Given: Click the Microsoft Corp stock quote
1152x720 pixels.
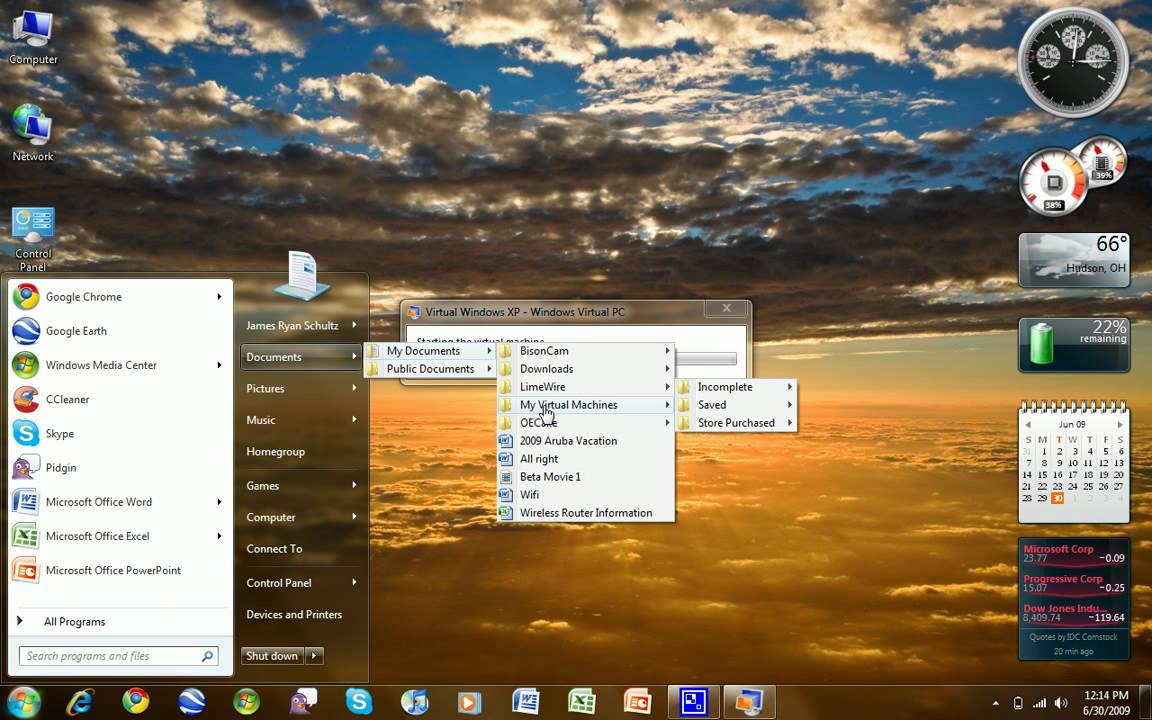Looking at the screenshot, I should [x=1073, y=553].
